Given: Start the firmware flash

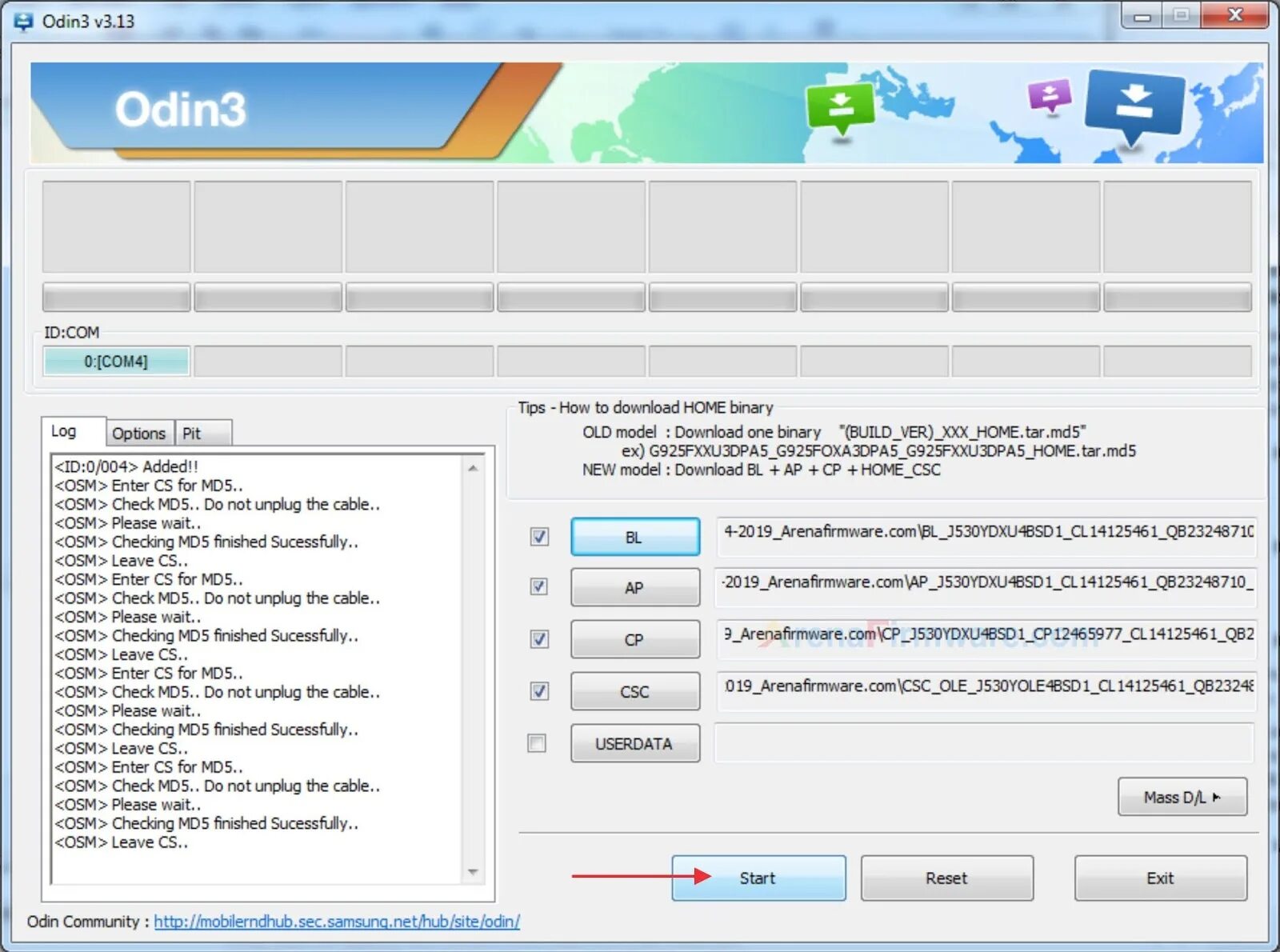Looking at the screenshot, I should tap(758, 878).
